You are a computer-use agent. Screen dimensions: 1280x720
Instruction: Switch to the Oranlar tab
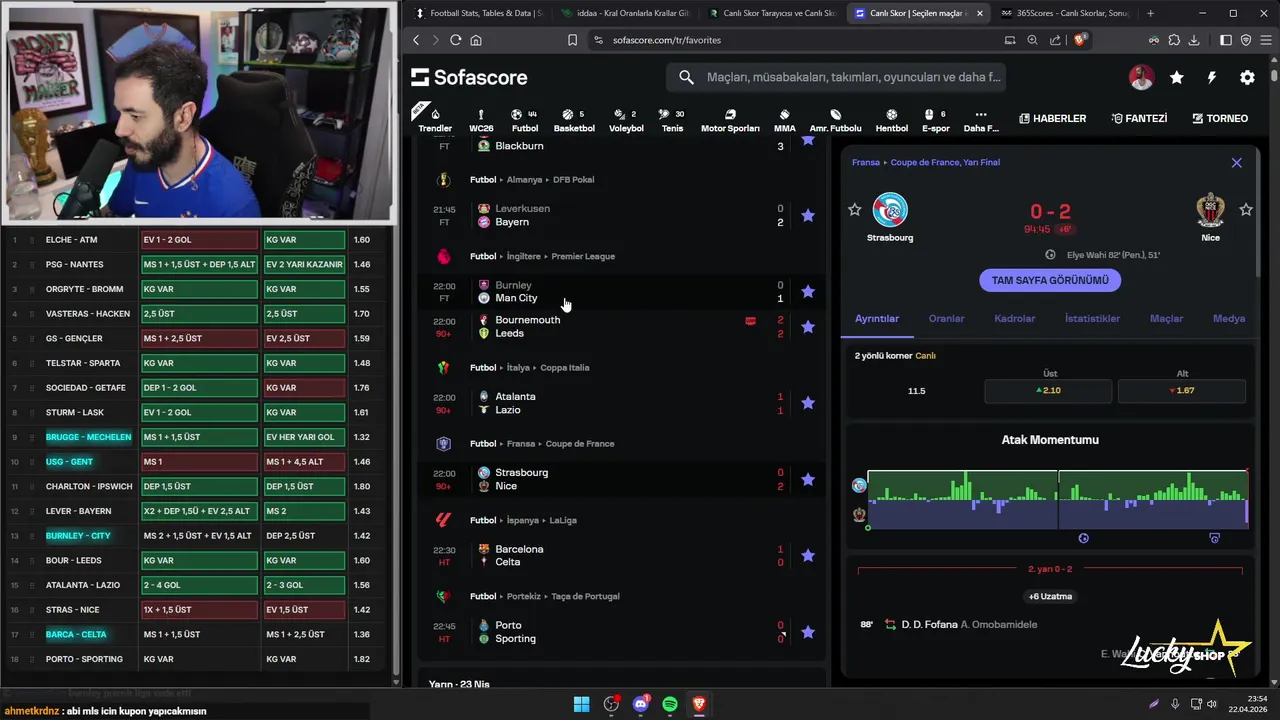click(x=946, y=318)
